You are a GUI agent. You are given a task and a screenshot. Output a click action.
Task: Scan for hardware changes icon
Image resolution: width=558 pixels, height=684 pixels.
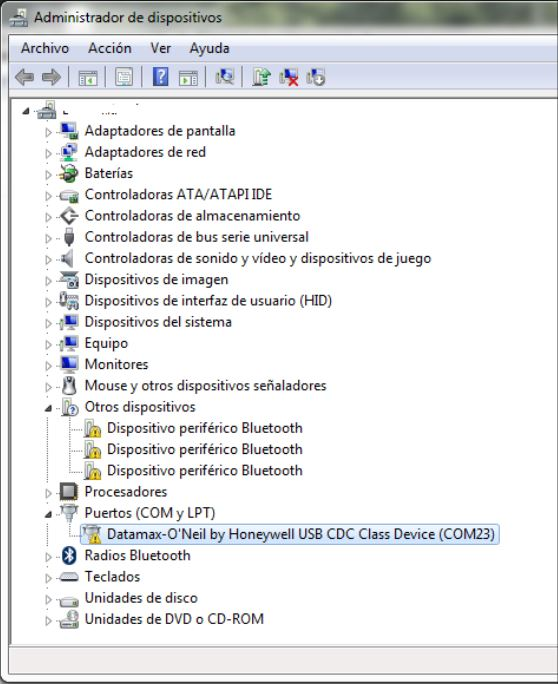pos(225,77)
